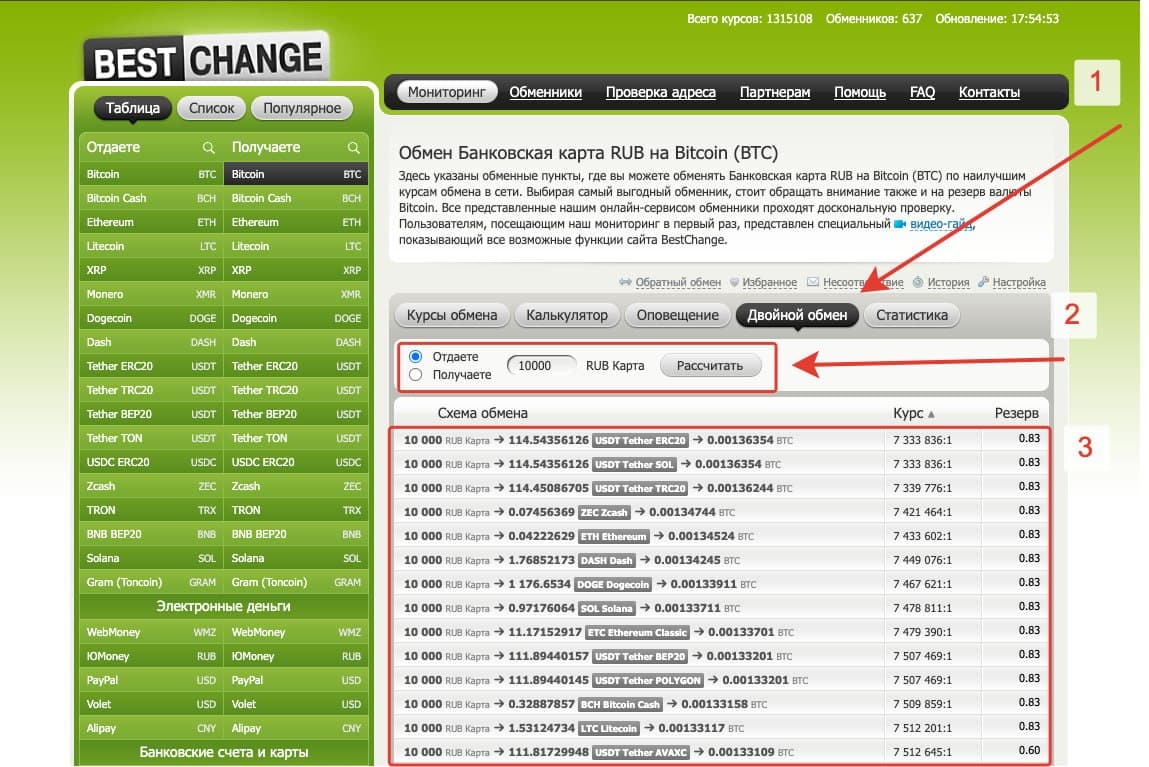
Task: Open Мониторинг in the top navigation
Action: click(x=447, y=92)
